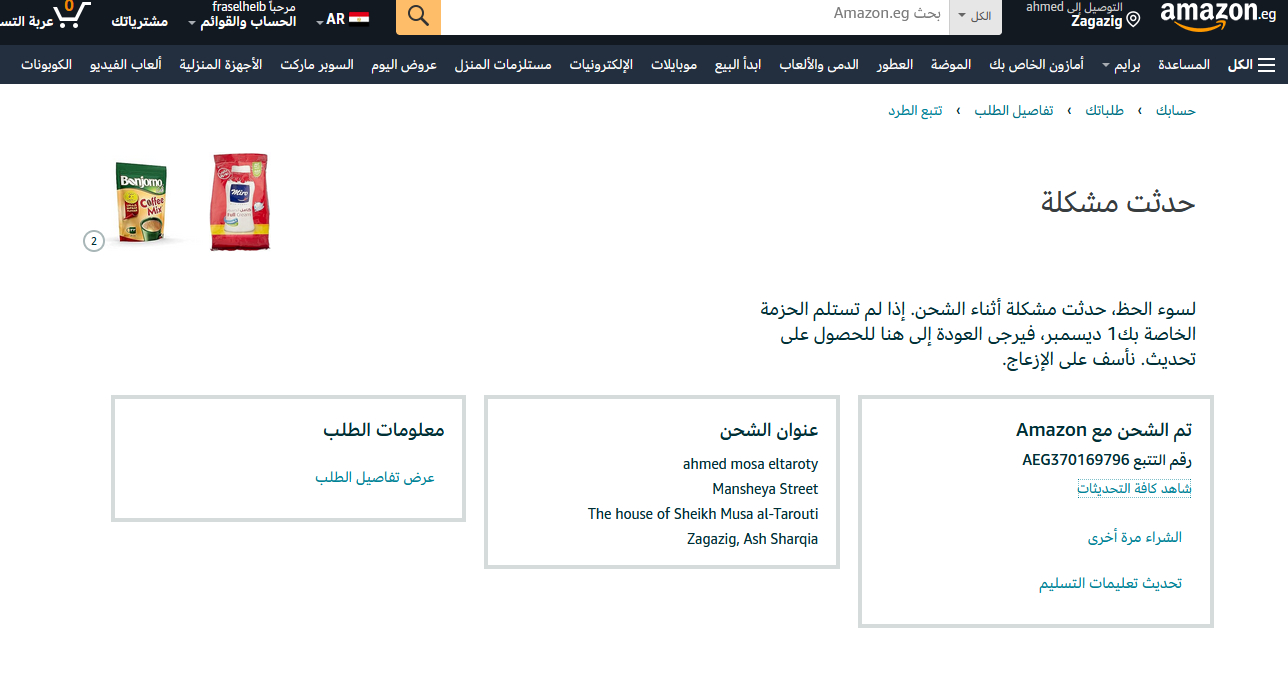Open عروض اليوم nav item
The width and height of the screenshot is (1288, 700).
(404, 65)
